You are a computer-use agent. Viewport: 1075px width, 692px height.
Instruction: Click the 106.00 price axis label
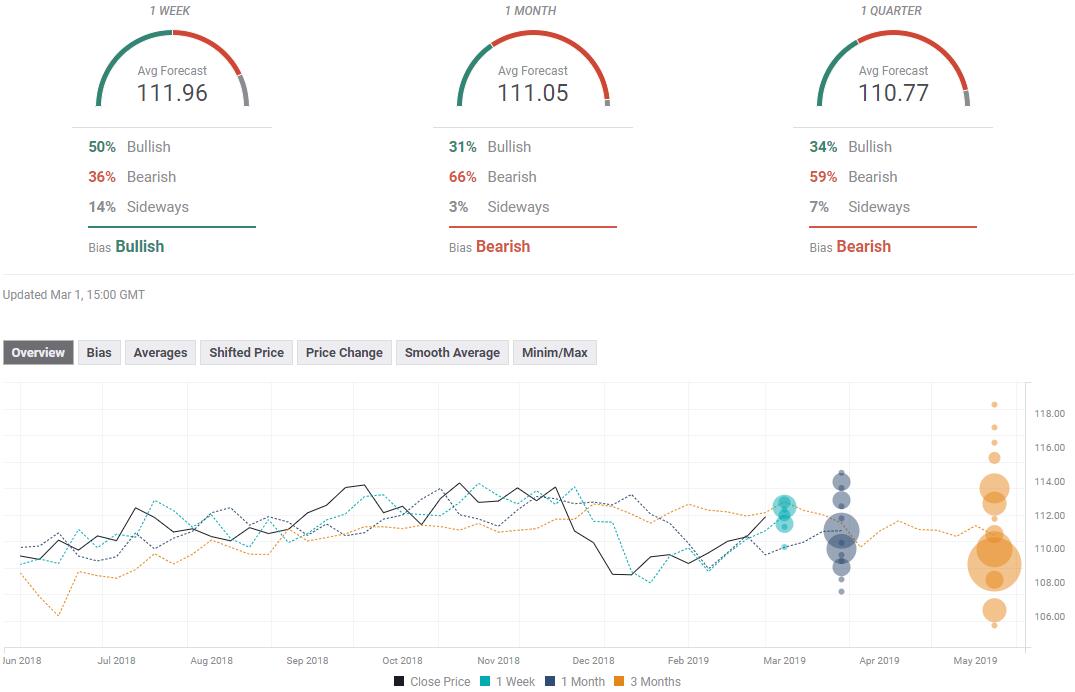tap(1050, 617)
